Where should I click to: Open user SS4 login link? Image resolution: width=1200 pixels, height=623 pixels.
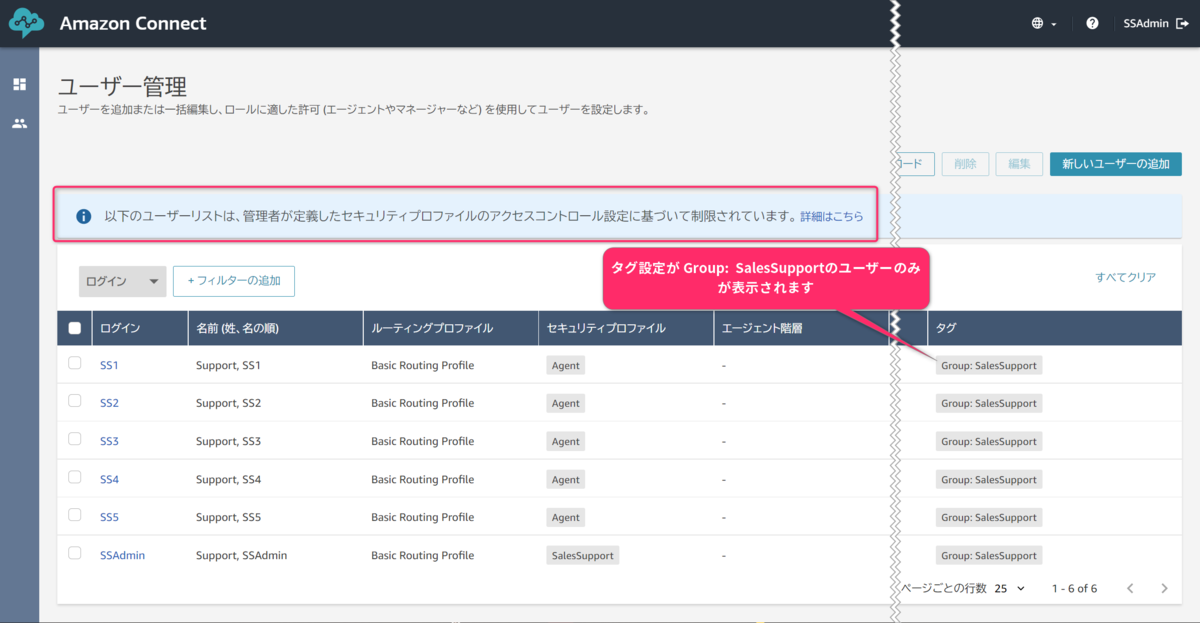pos(109,479)
